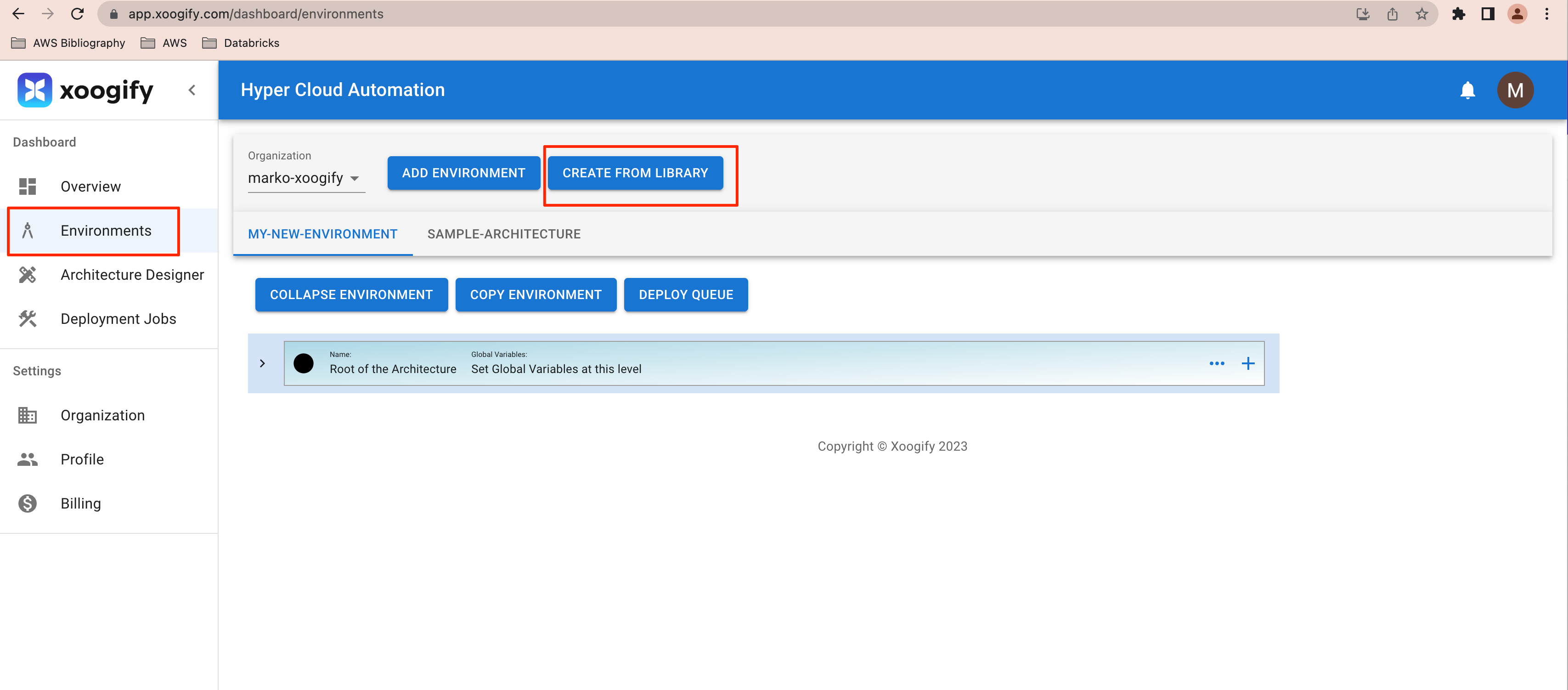Click the plus icon on root architecture row
Screen dimensions: 1568x690
pyautogui.click(x=1248, y=363)
